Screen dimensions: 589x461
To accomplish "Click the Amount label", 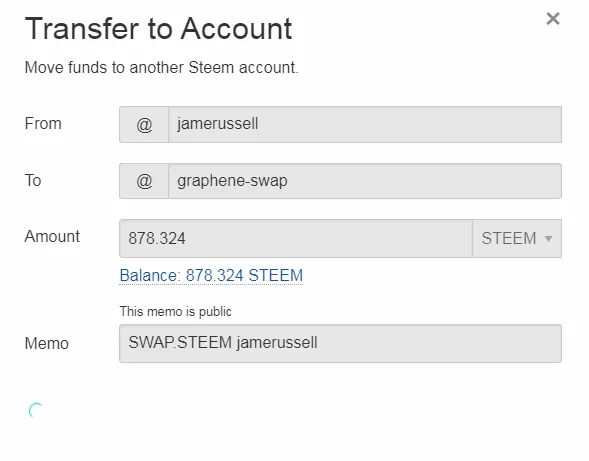I will pos(52,237).
